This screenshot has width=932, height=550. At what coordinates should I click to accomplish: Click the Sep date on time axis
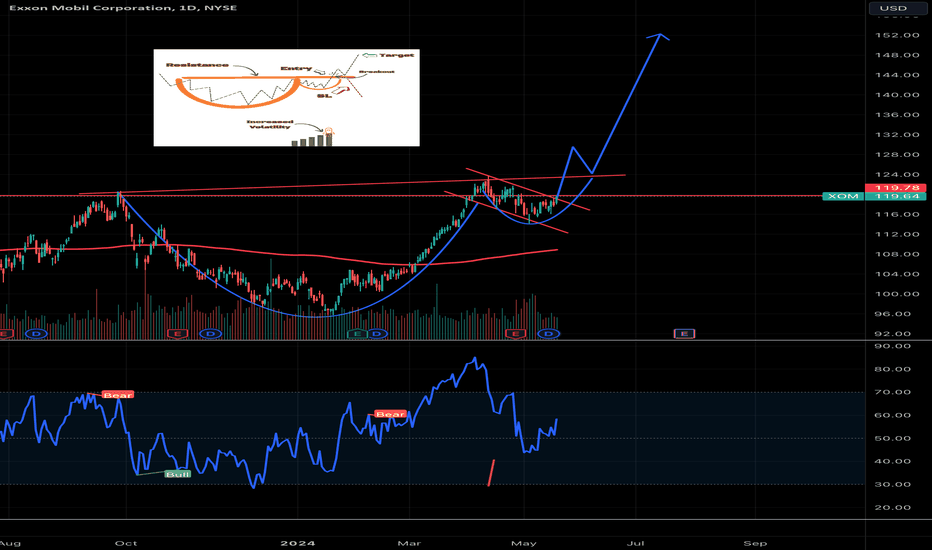tap(755, 543)
